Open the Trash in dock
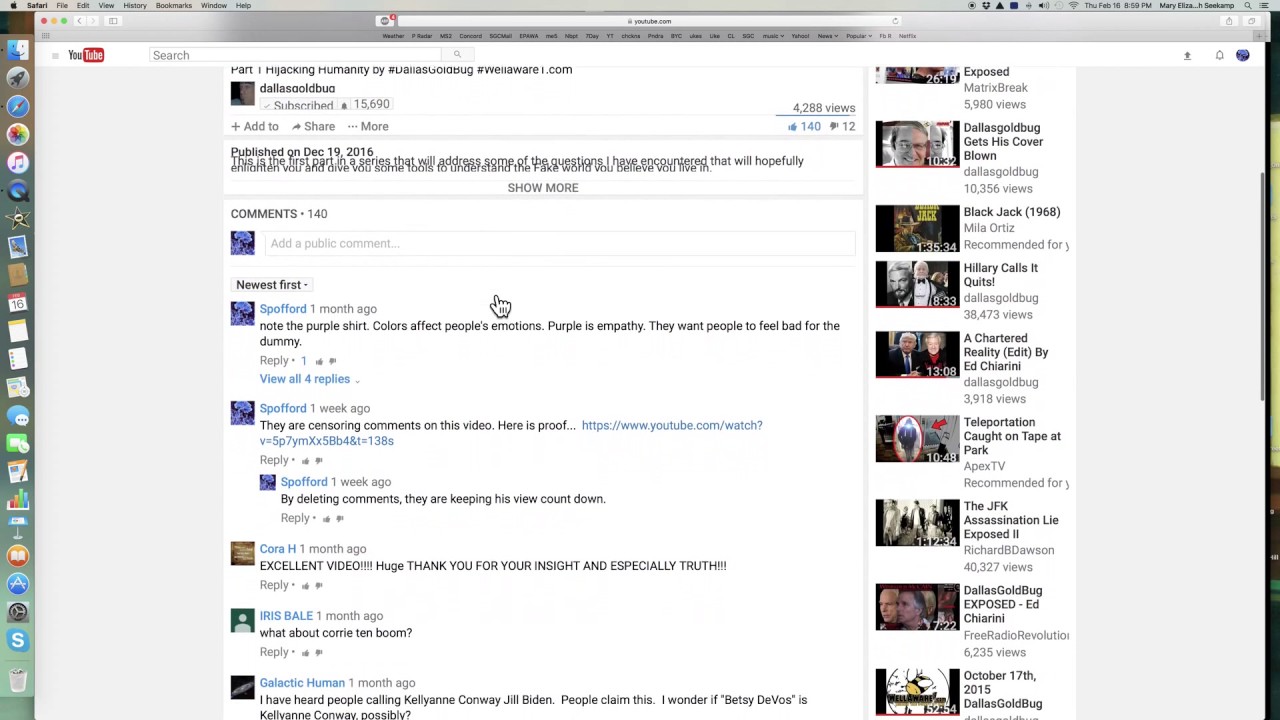The width and height of the screenshot is (1280, 720). pyautogui.click(x=17, y=680)
